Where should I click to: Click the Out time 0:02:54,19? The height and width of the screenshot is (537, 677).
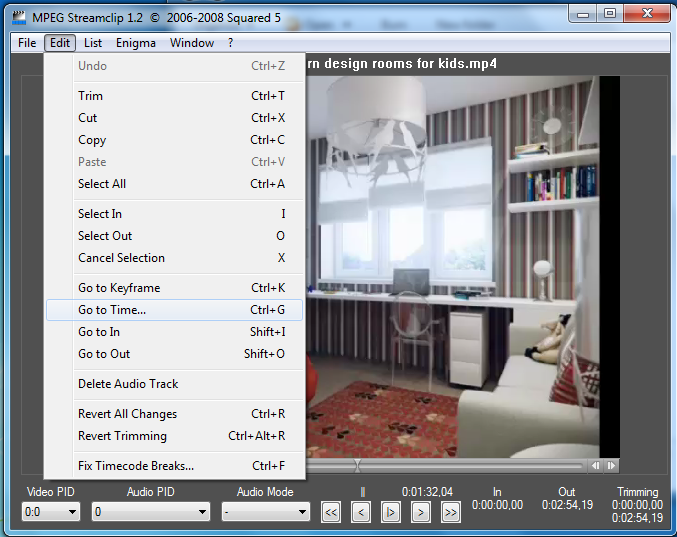coord(567,505)
